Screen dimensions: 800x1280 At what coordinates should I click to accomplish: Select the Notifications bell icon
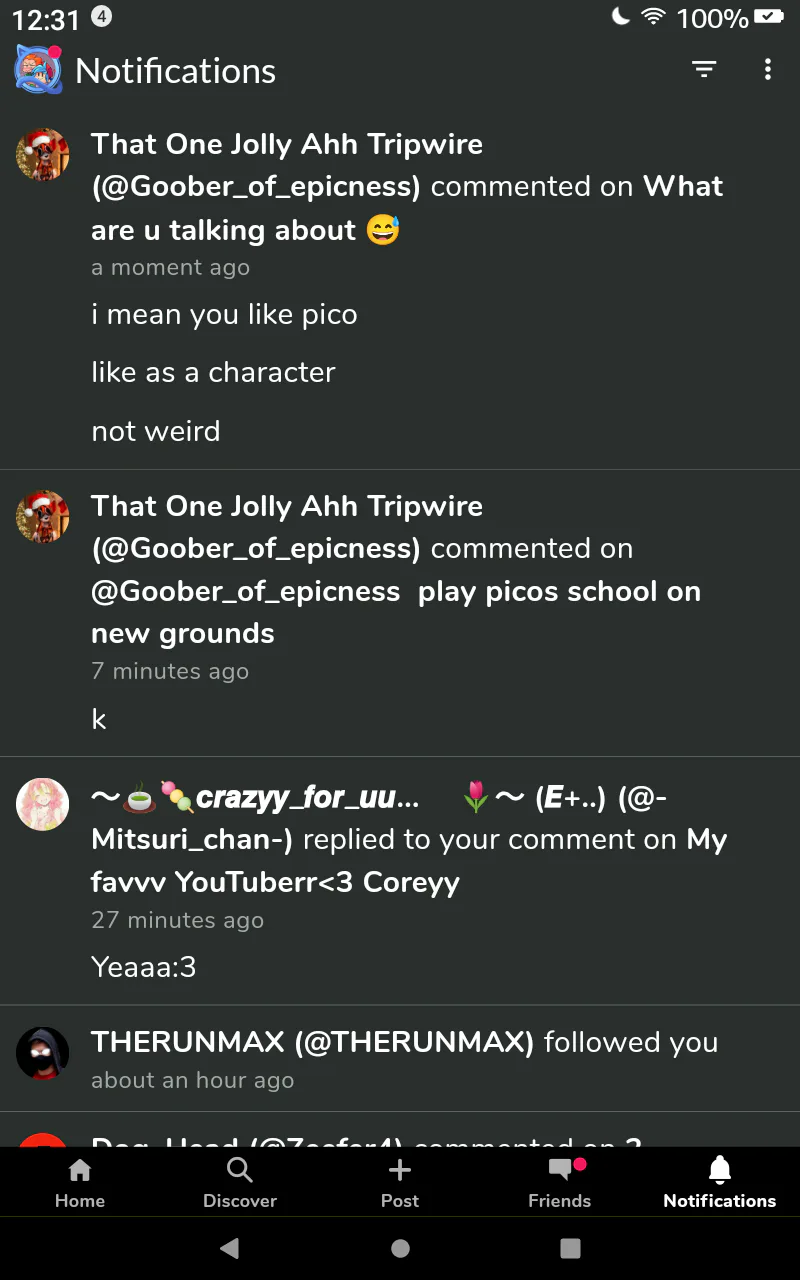click(720, 1170)
